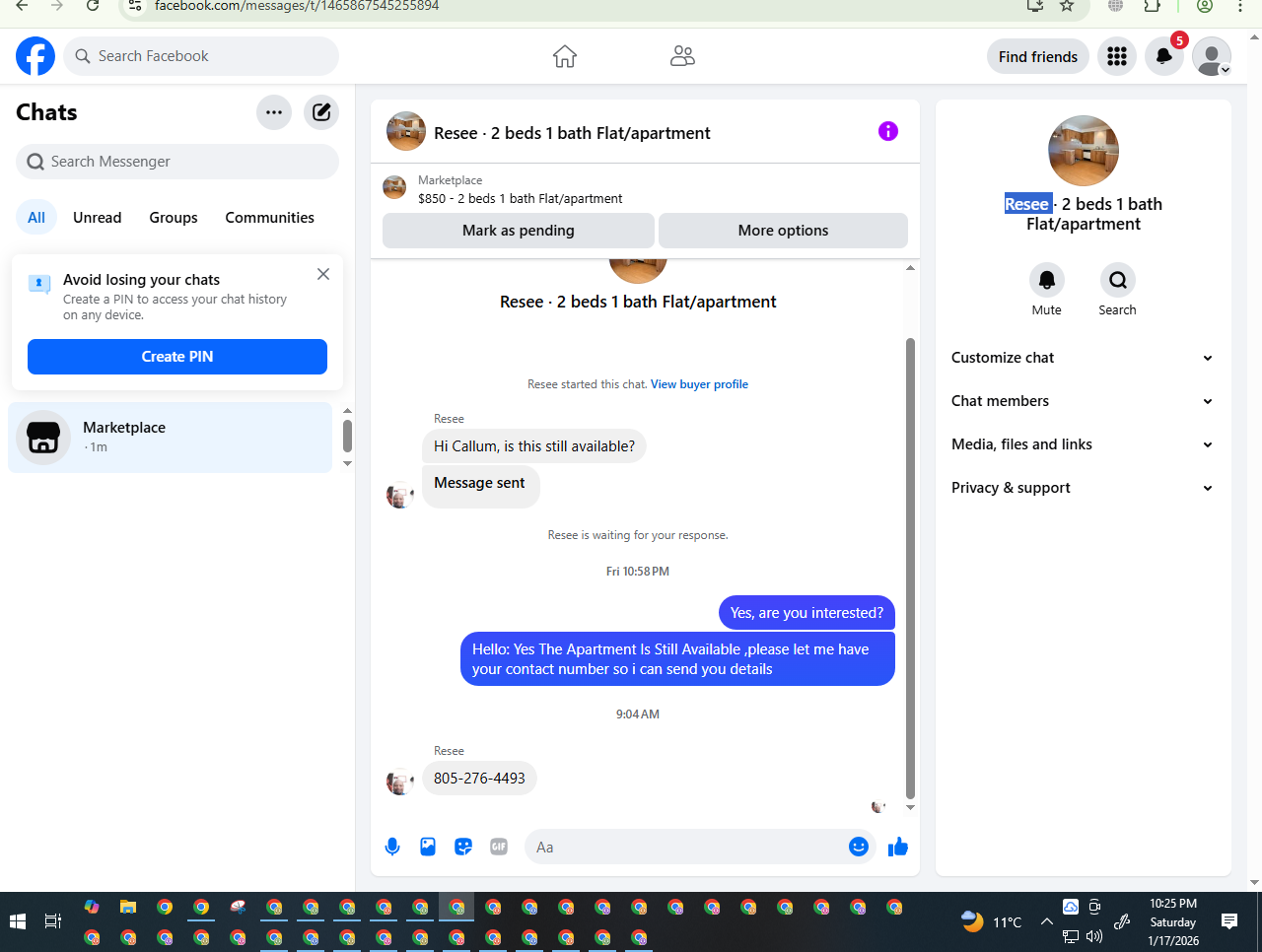The width and height of the screenshot is (1262, 952).
Task: Click the listing thumbnail in conversation header
Action: coord(405,131)
